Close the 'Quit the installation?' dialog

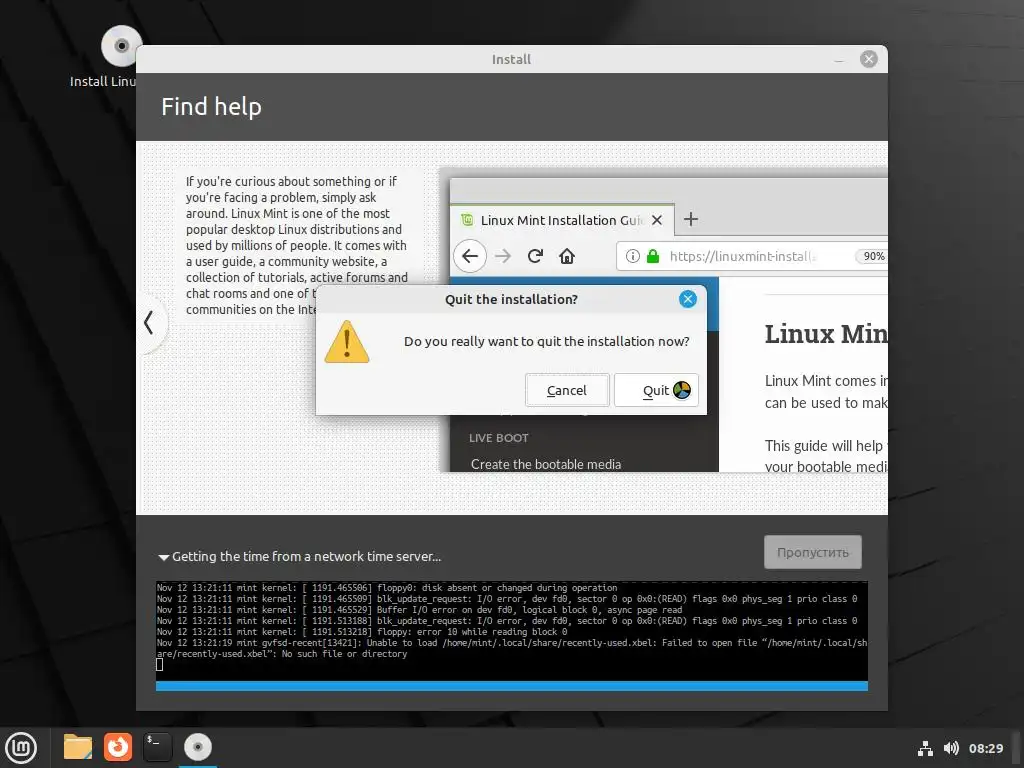688,299
